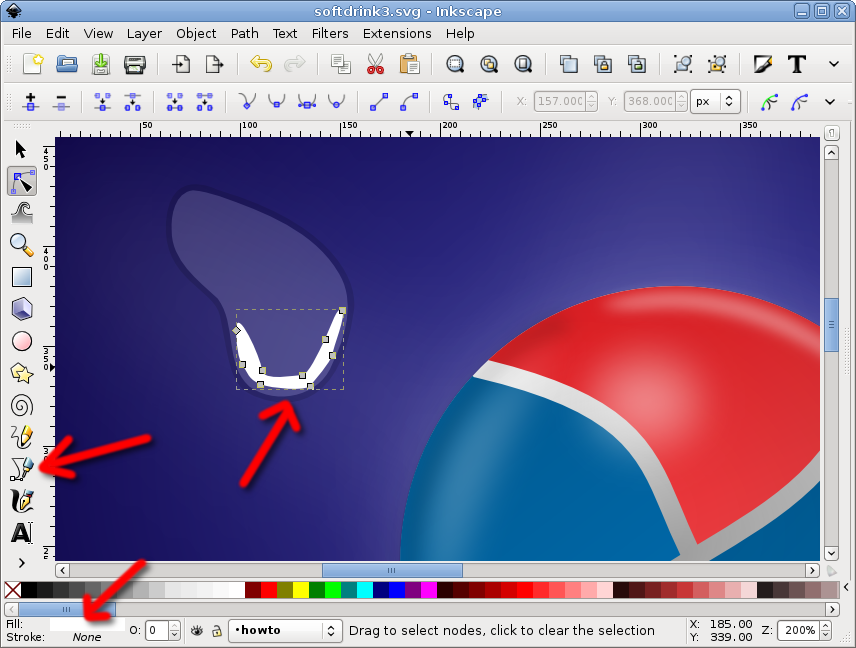Select the Pencil freehand tool
This screenshot has height=648, width=856.
tap(22, 437)
